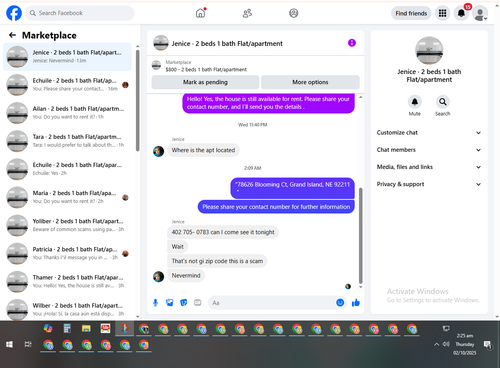Expand the Chat members section

[429, 150]
